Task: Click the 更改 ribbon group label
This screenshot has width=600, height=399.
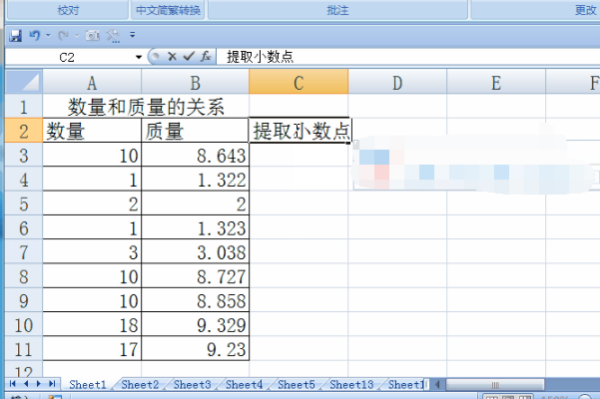Action: (x=585, y=10)
